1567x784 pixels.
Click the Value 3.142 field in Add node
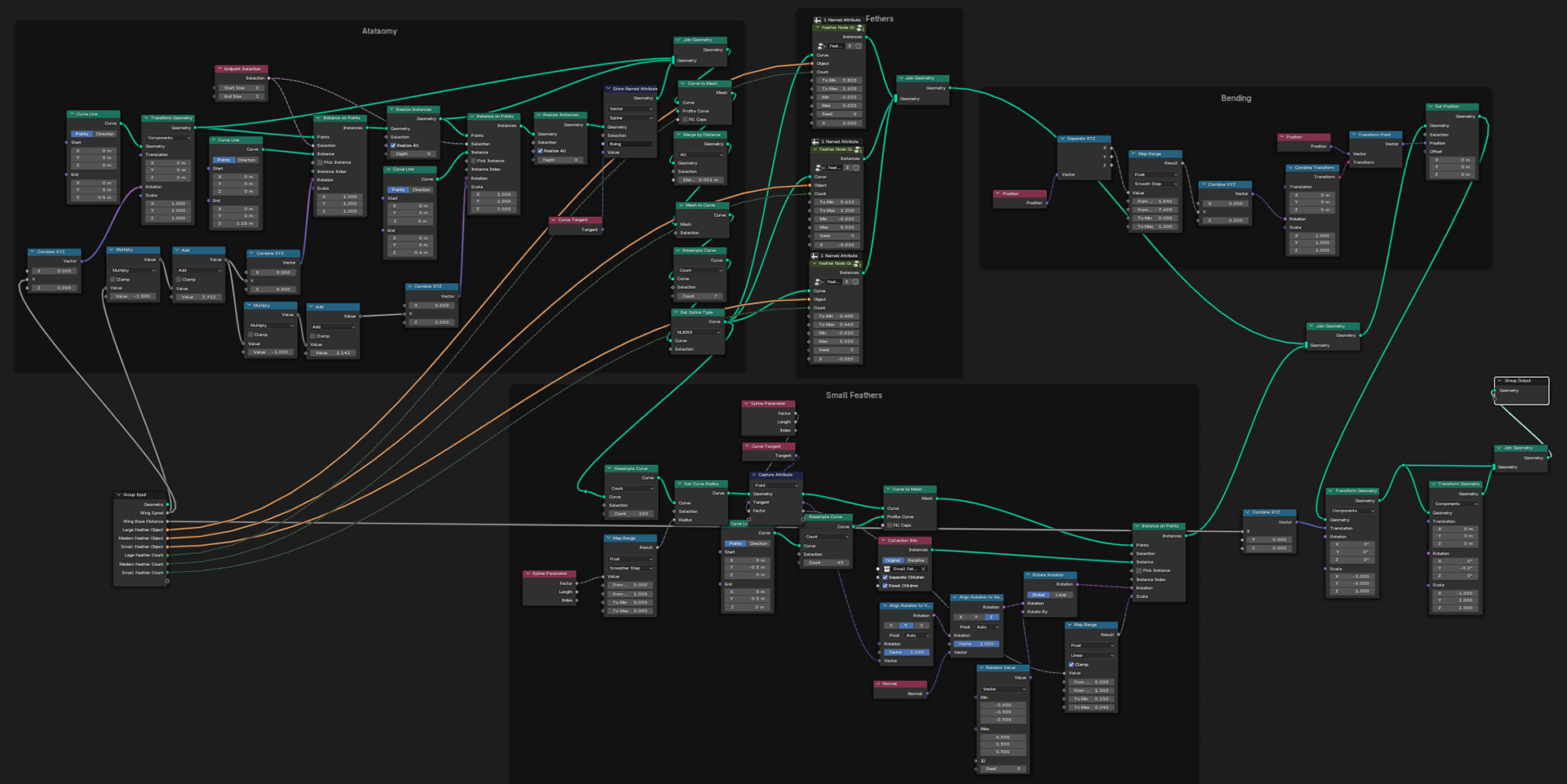point(333,353)
